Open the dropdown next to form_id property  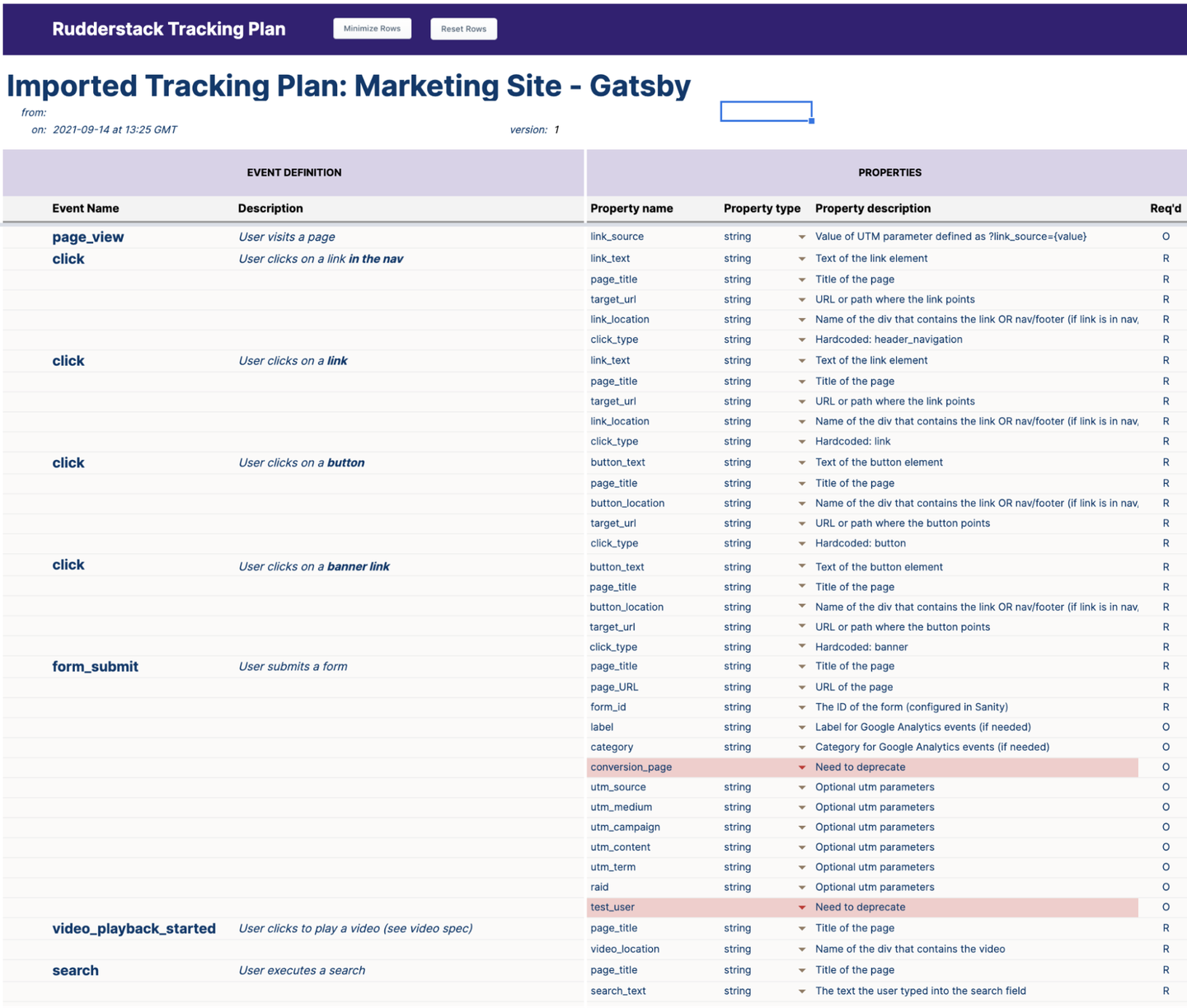point(800,706)
